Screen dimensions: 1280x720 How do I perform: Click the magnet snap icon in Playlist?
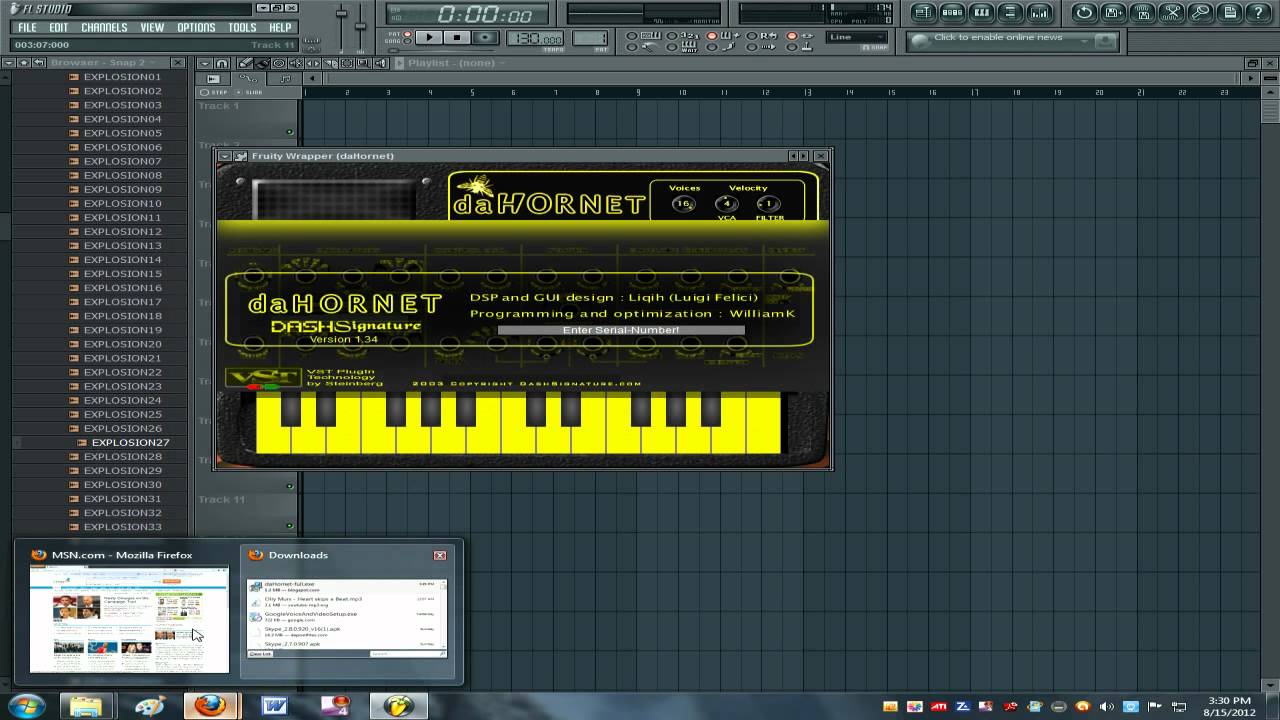click(x=222, y=63)
